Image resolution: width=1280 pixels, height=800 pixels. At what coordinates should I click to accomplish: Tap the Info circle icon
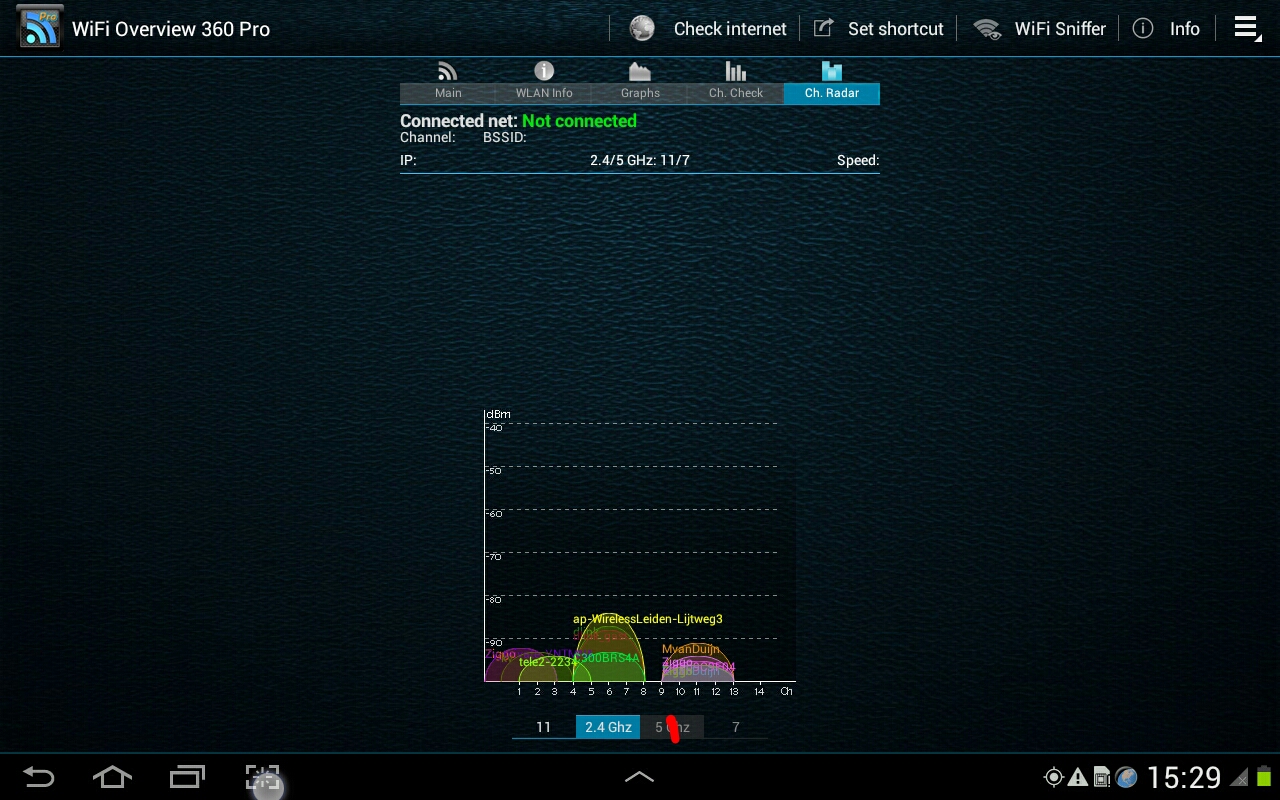pyautogui.click(x=1142, y=29)
